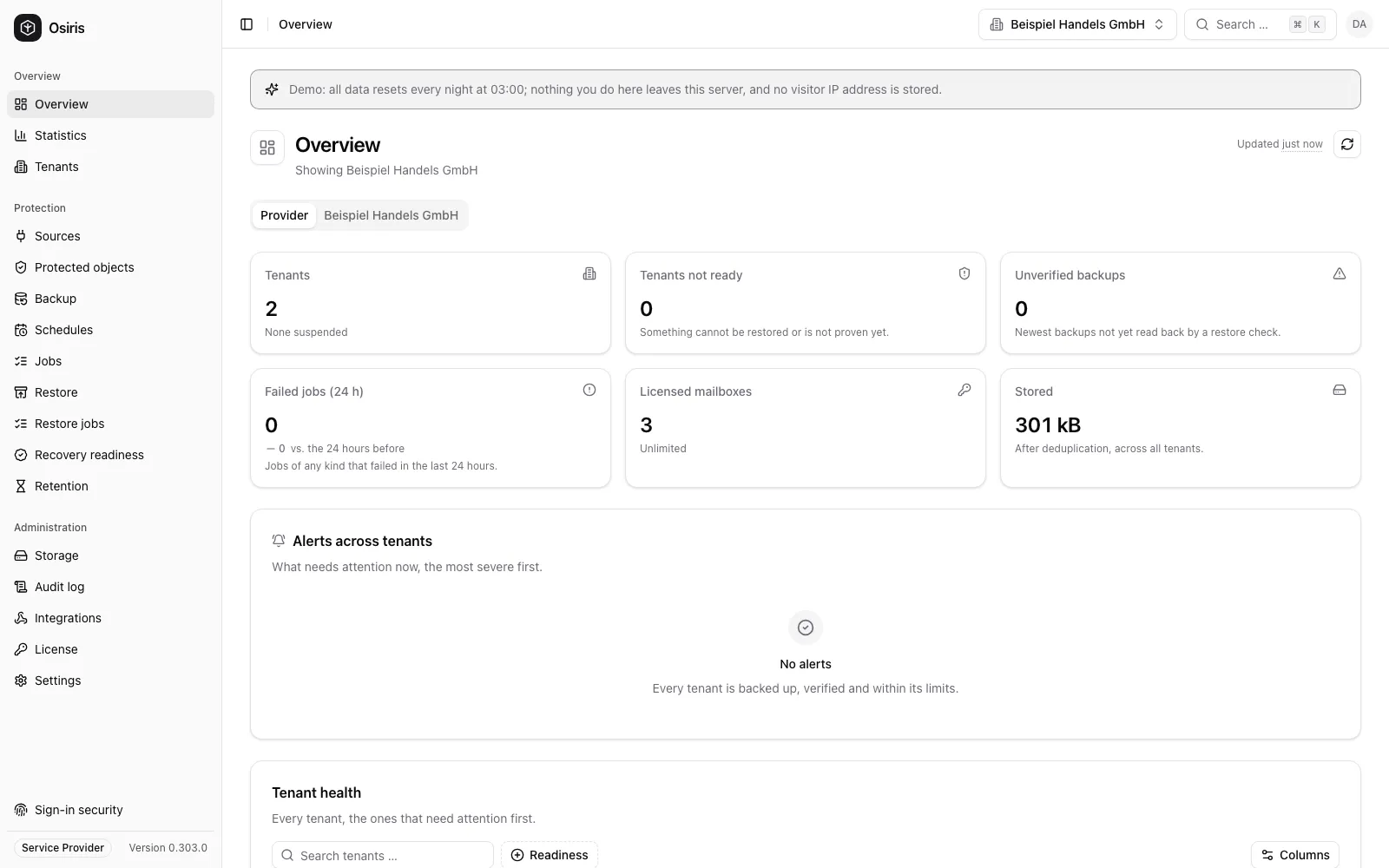This screenshot has width=1389, height=868.
Task: Click the "Updated just now" timestamp
Action: [1280, 144]
